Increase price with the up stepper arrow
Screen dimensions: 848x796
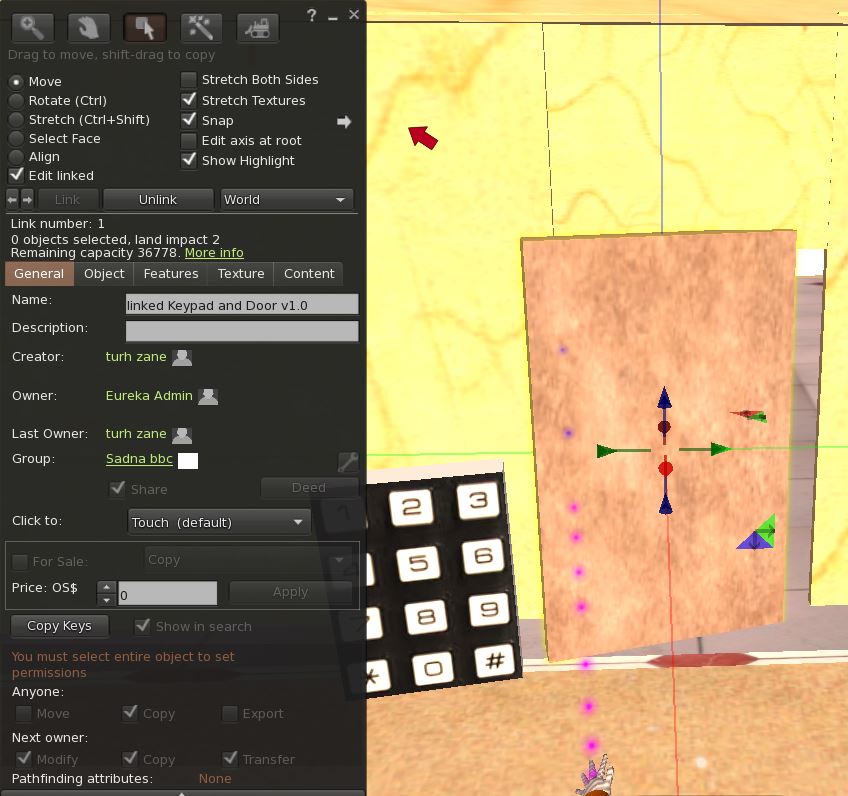pos(106,587)
